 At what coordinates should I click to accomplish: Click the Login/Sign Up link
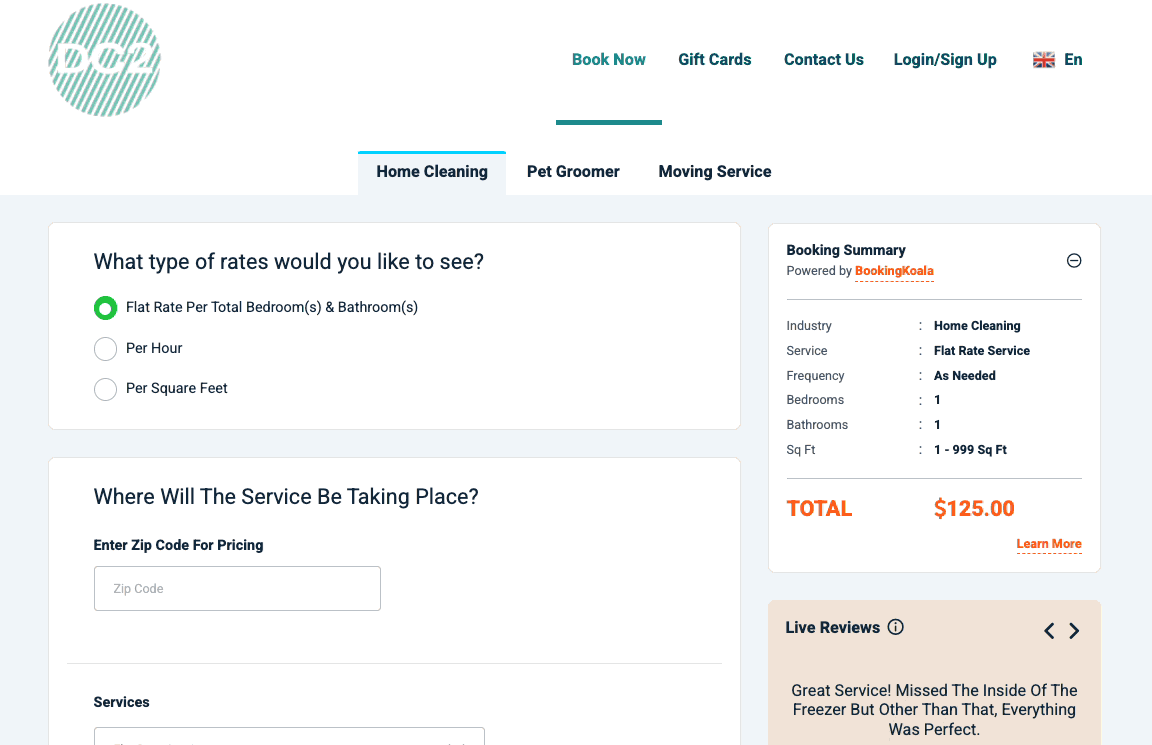click(x=945, y=60)
